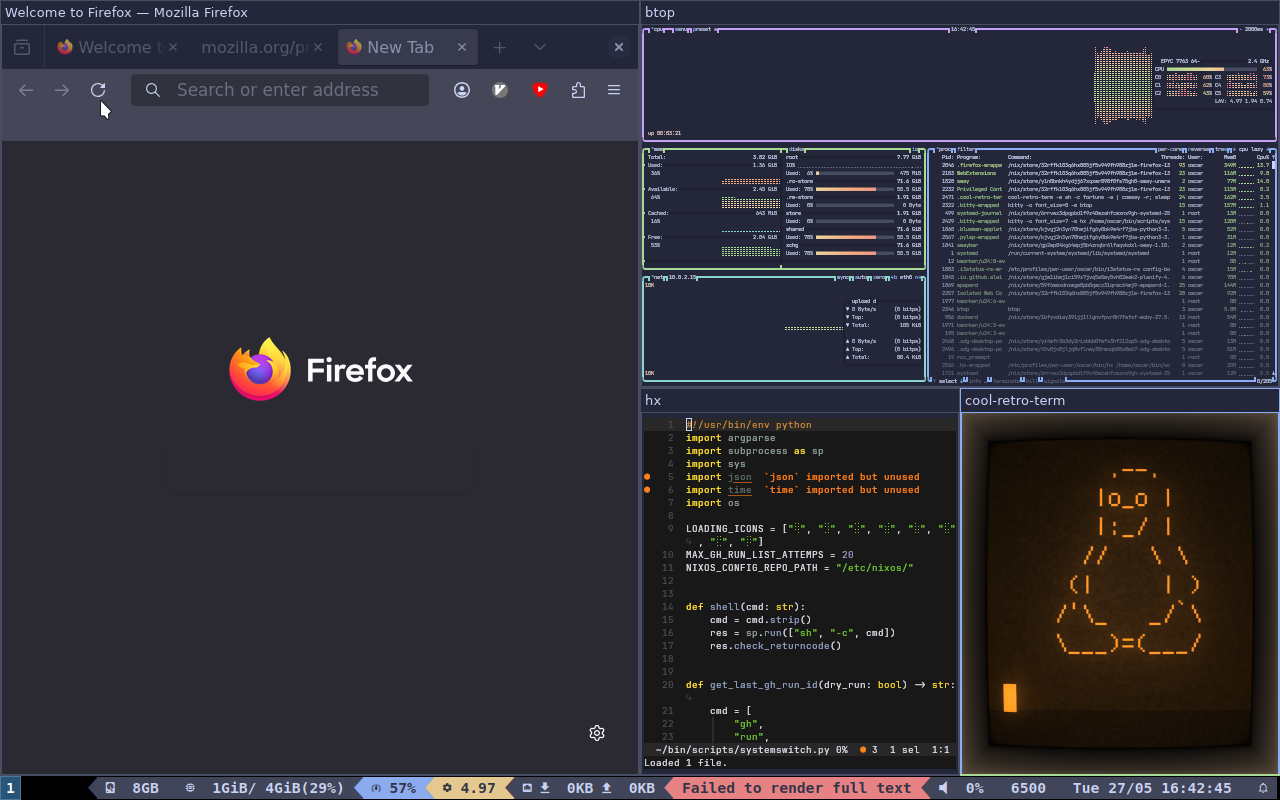
Task: Click the Failed to render full text block
Action: pos(796,788)
